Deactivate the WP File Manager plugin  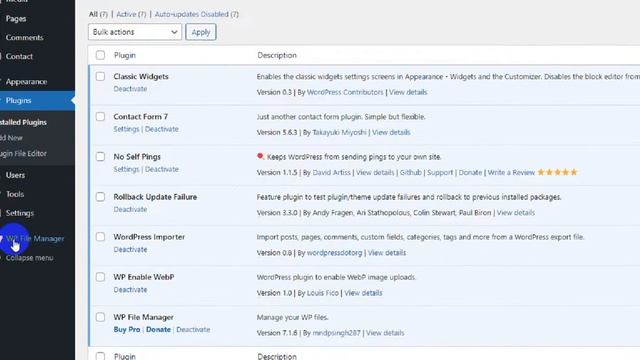(193, 329)
